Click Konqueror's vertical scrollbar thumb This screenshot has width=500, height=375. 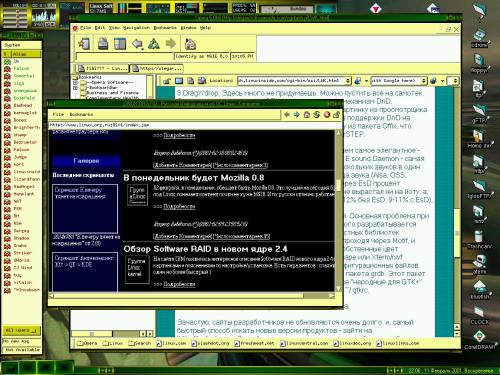tap(338, 185)
